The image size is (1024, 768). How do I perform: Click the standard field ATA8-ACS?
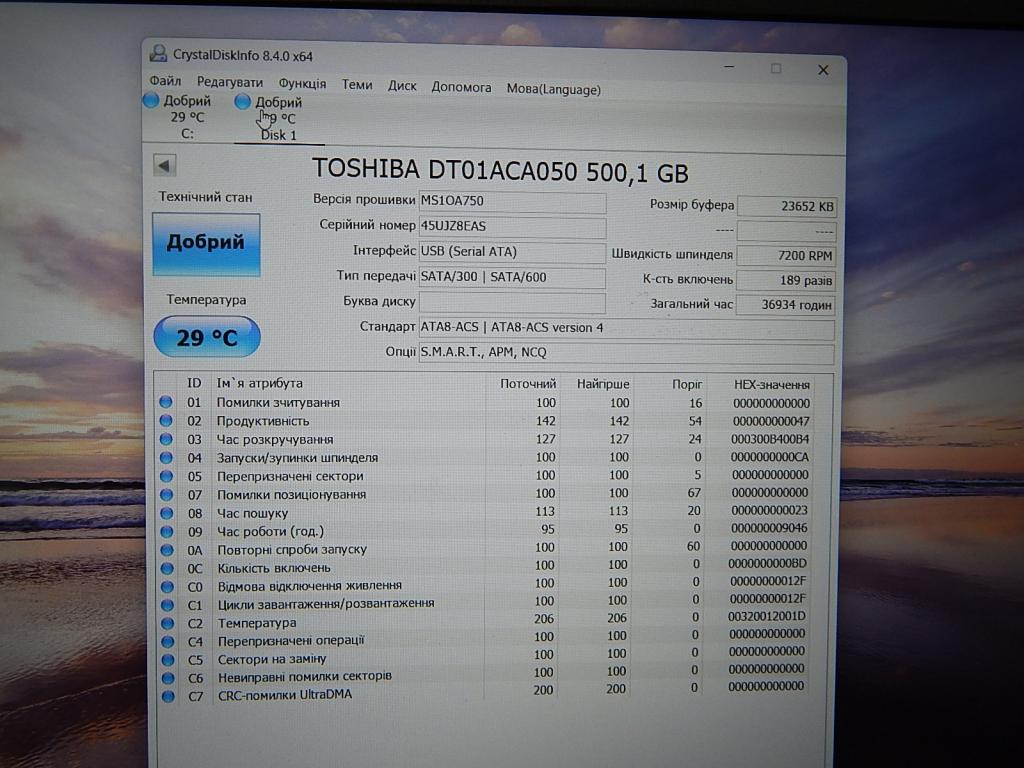pyautogui.click(x=626, y=328)
